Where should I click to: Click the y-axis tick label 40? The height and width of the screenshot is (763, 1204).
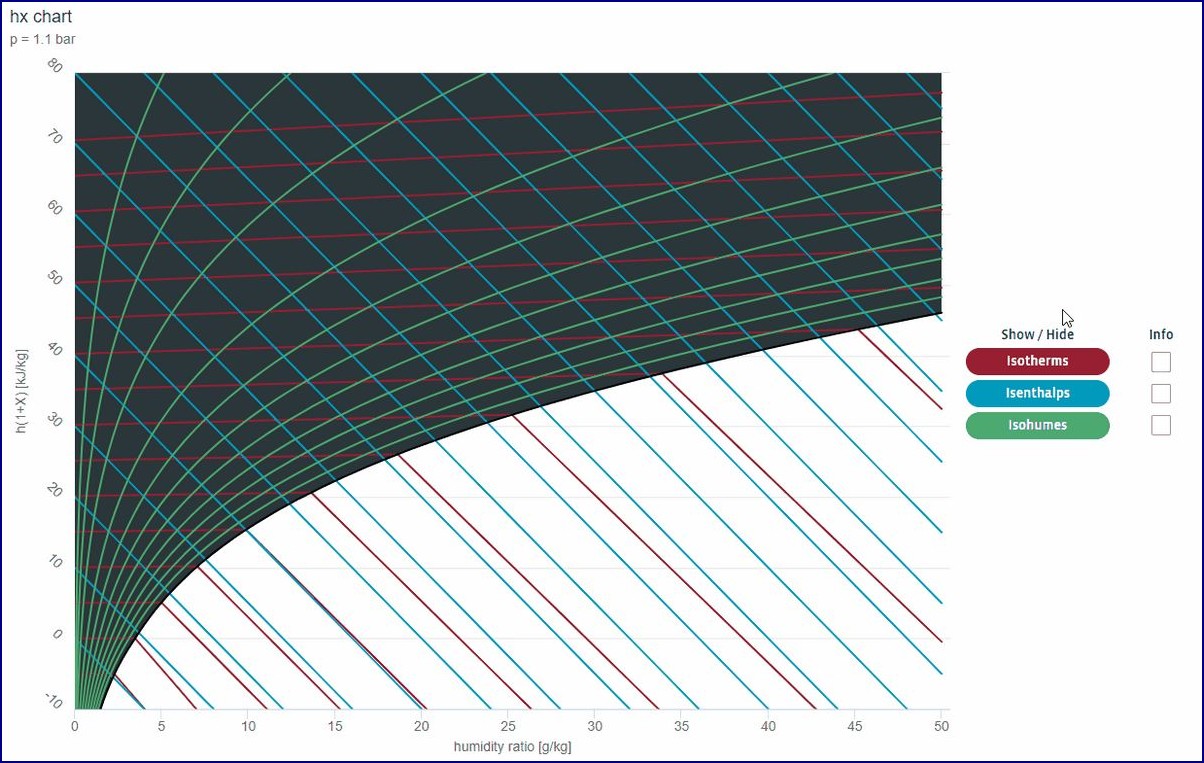pyautogui.click(x=56, y=350)
